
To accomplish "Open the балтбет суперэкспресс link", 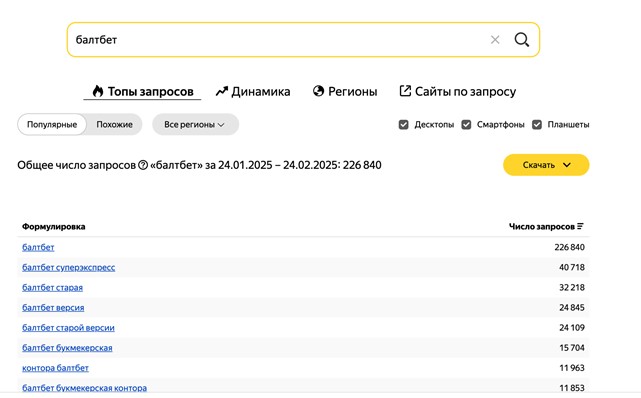I will pyautogui.click(x=68, y=267).
